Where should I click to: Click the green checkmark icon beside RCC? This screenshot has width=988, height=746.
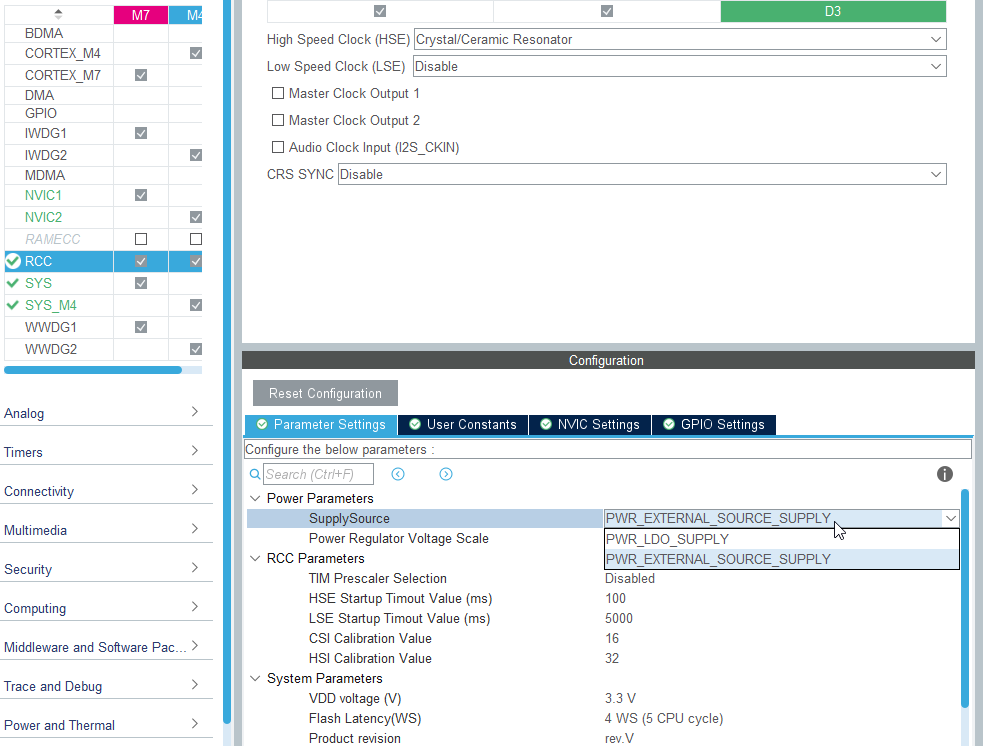click(x=13, y=261)
